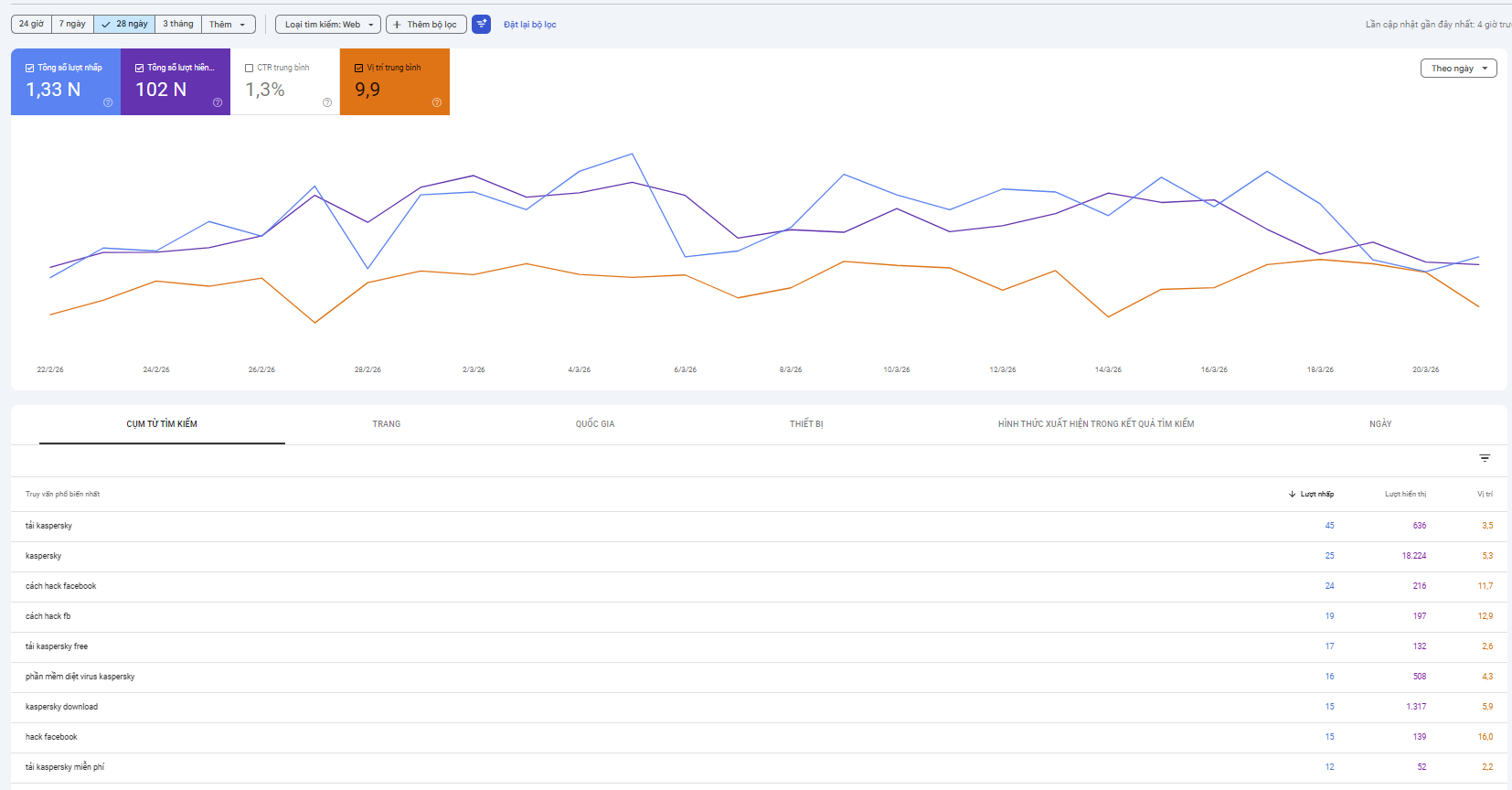1512x790 pixels.
Task: Open Hình thức xuất hiện trong kết quả tab
Action: pyautogui.click(x=1096, y=424)
